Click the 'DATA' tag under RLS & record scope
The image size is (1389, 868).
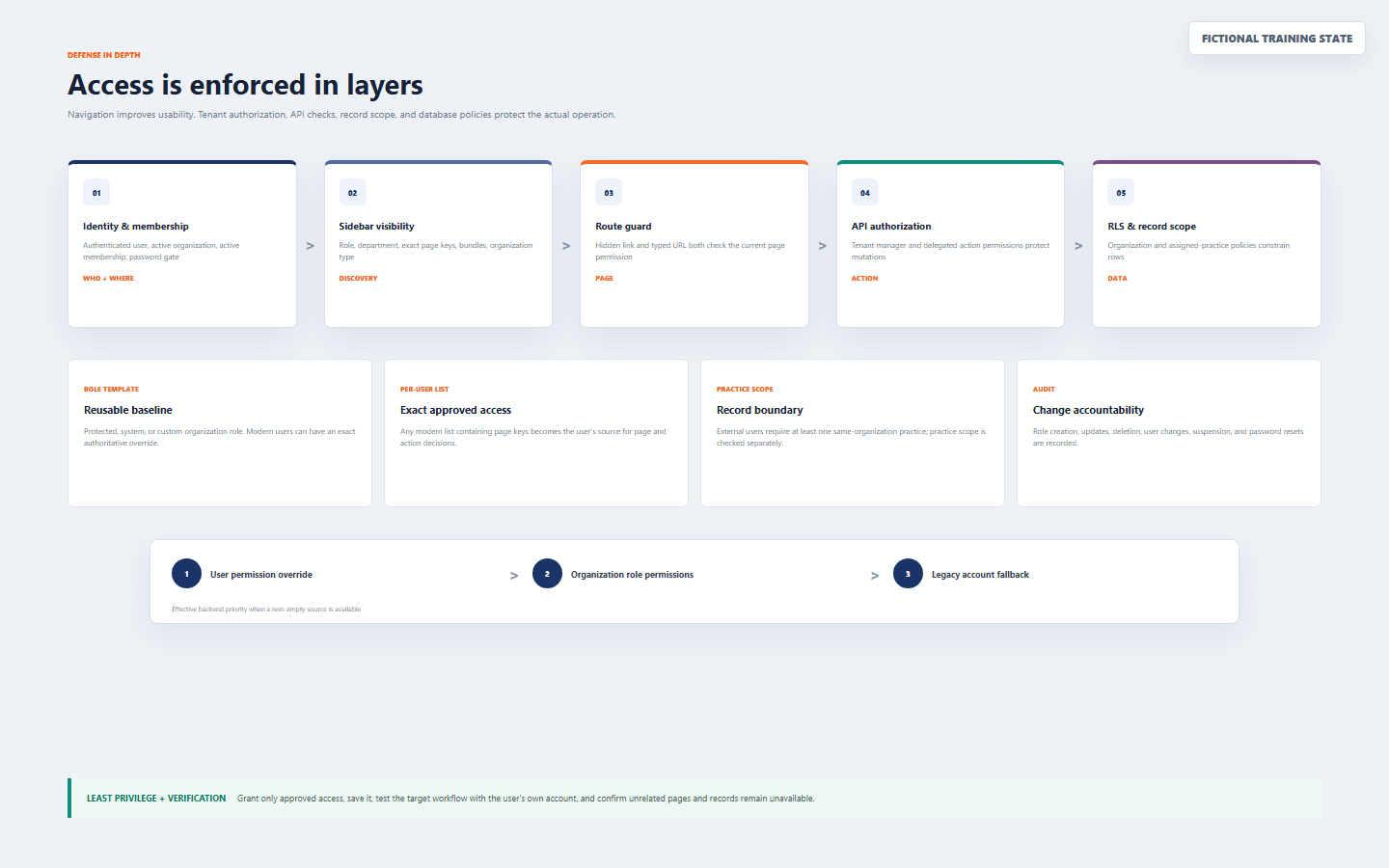point(1117,279)
